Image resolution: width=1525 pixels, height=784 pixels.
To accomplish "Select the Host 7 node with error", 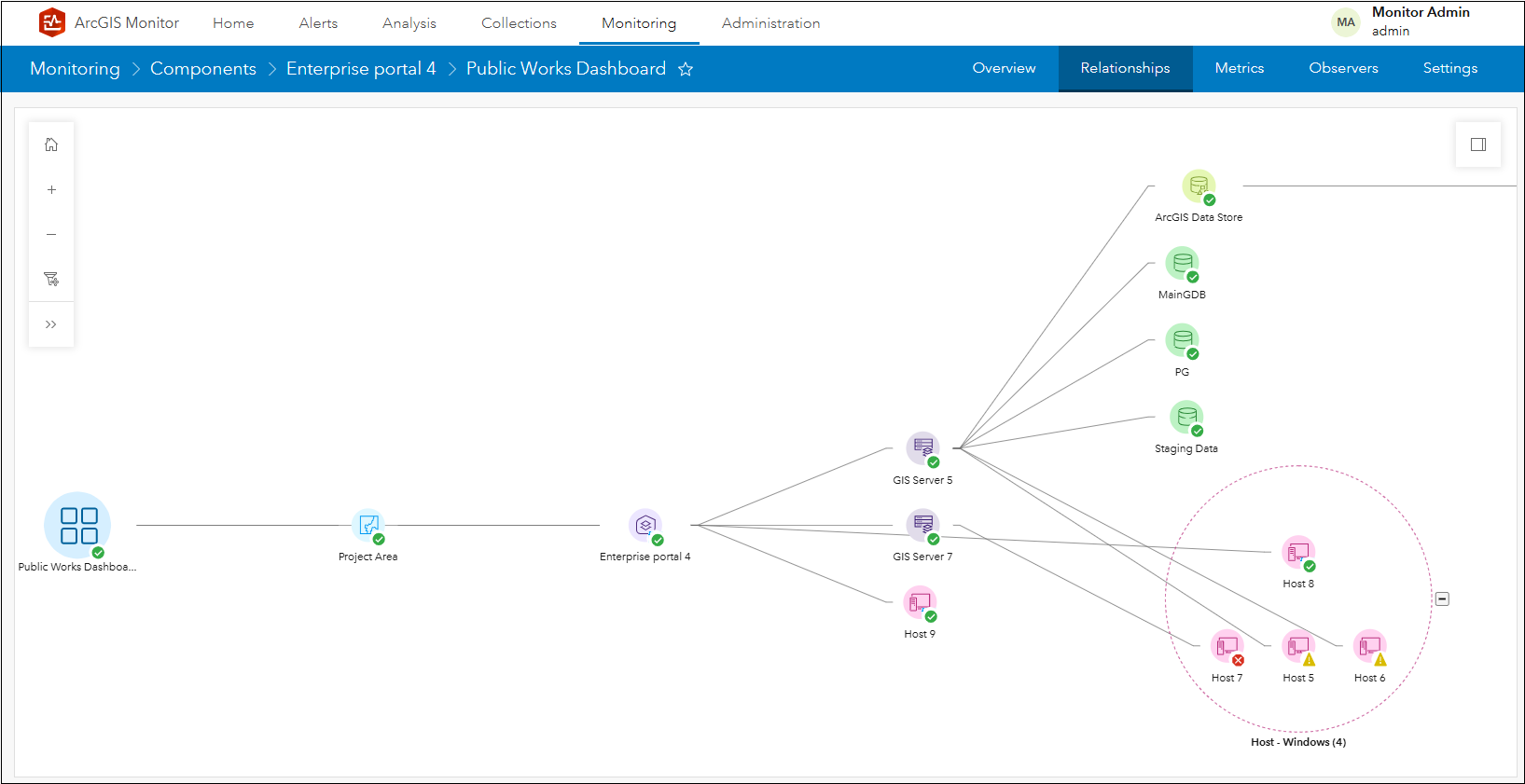I will [x=1227, y=647].
